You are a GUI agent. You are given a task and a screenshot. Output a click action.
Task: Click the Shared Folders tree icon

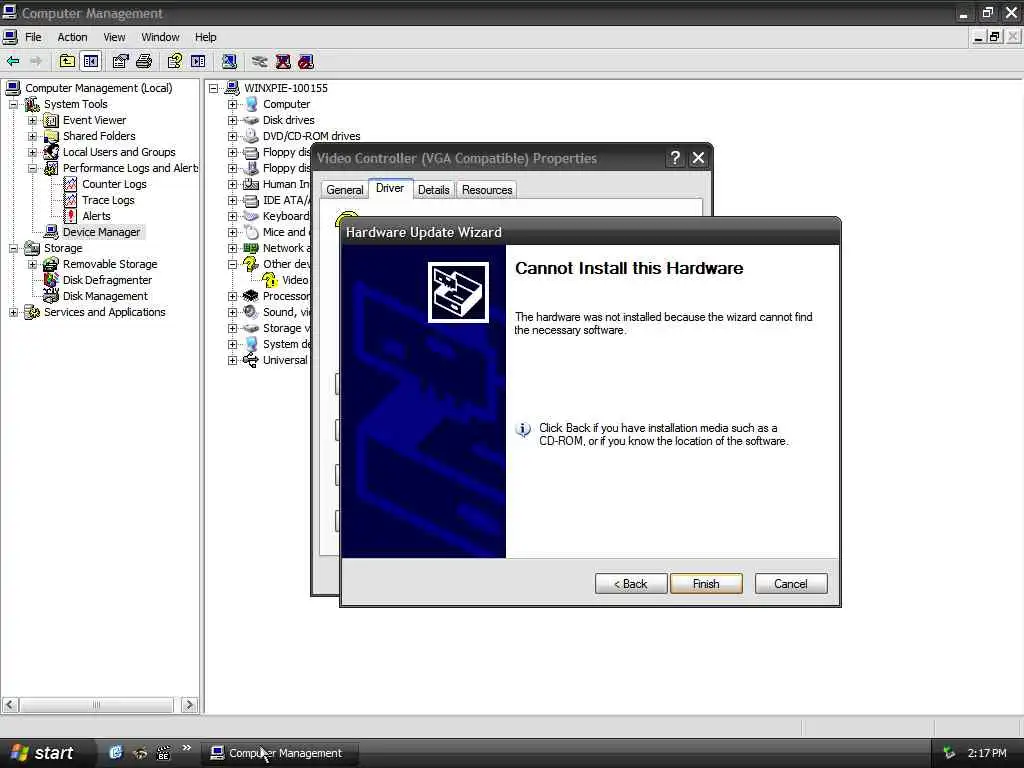51,136
